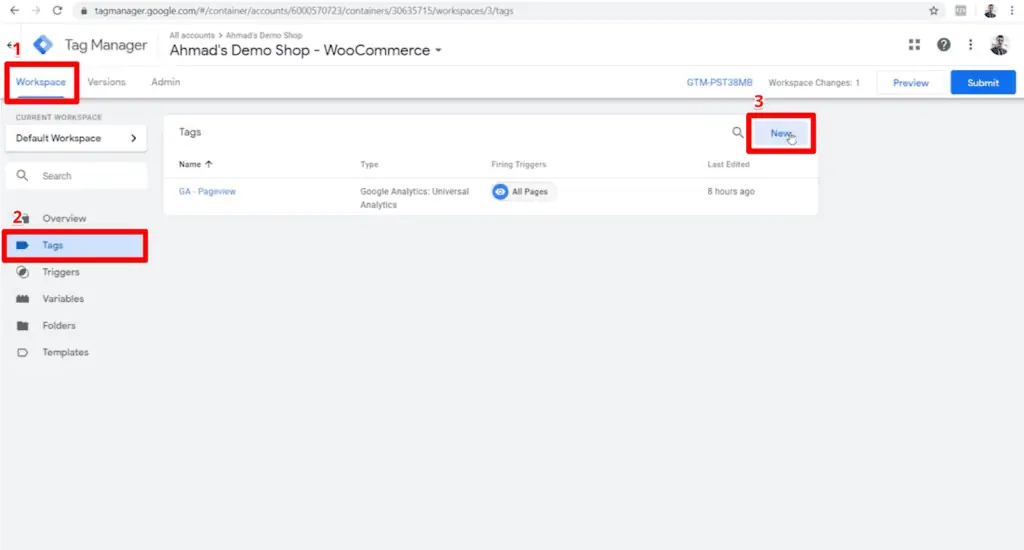Click All accounts breadcrumb link
Viewport: 1024px width, 550px height.
click(192, 35)
